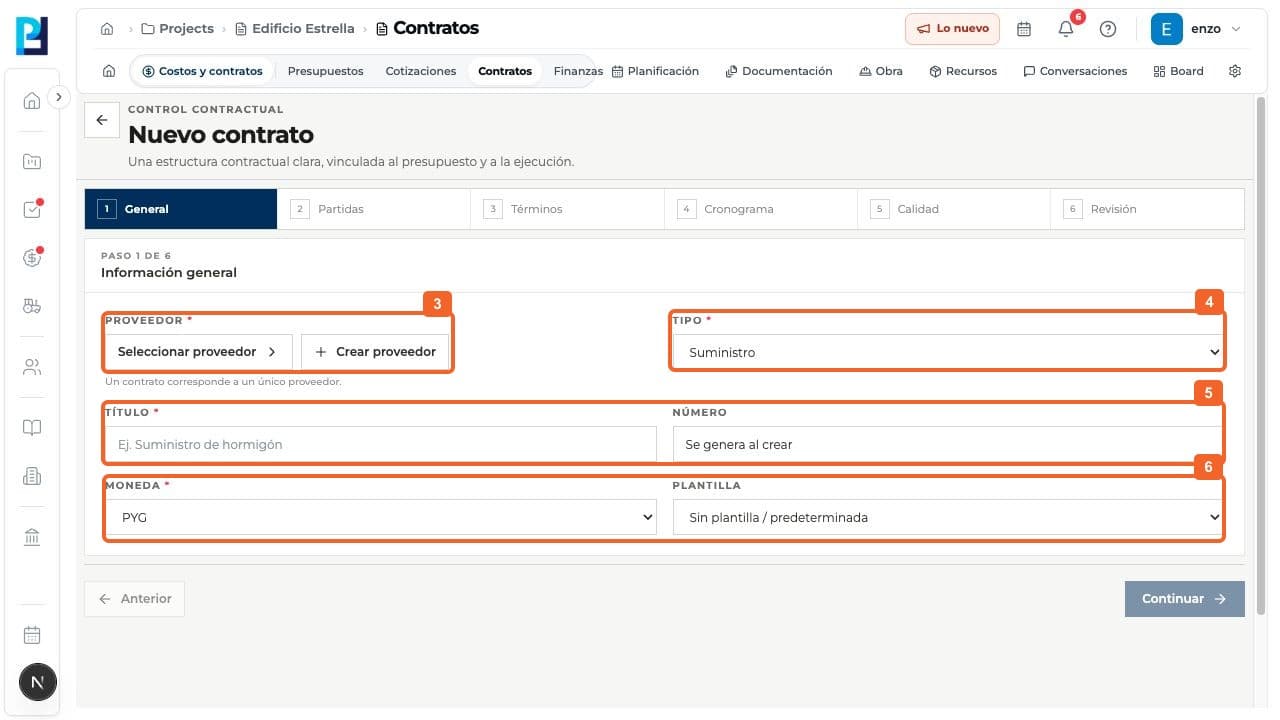Click the home icon in module tab bar

point(109,71)
